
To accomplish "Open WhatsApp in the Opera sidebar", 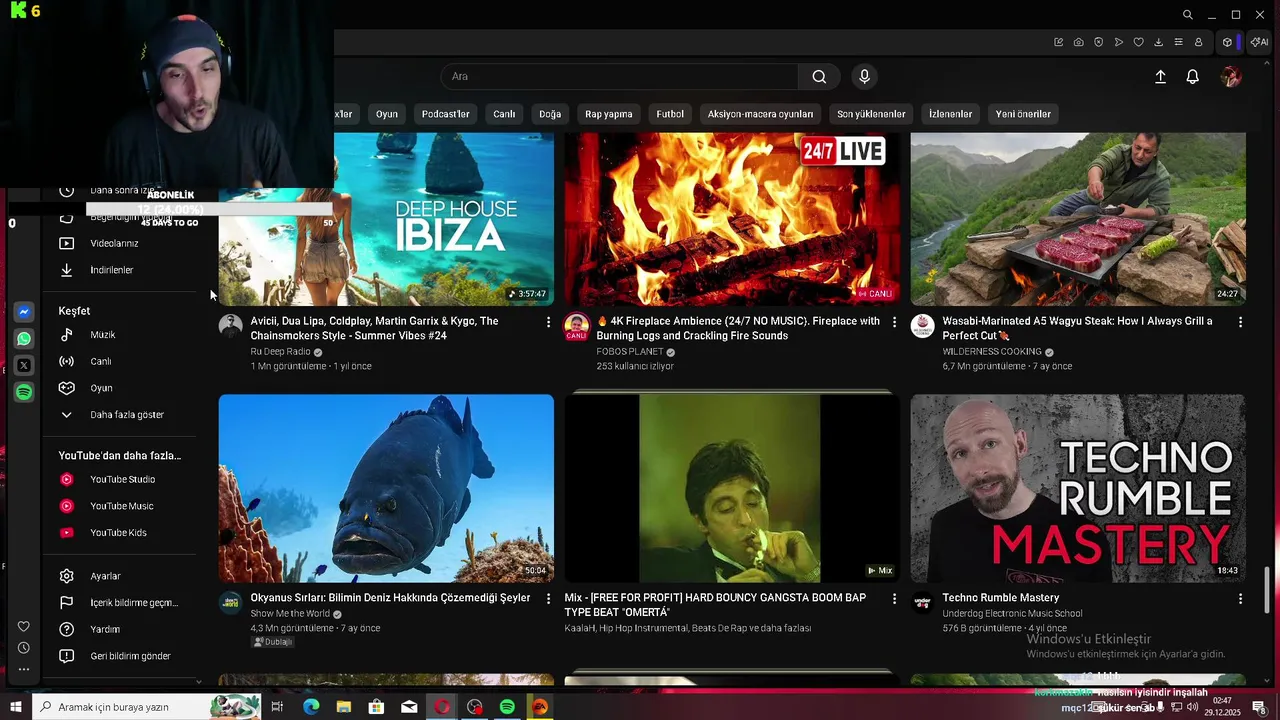I will tap(24, 339).
